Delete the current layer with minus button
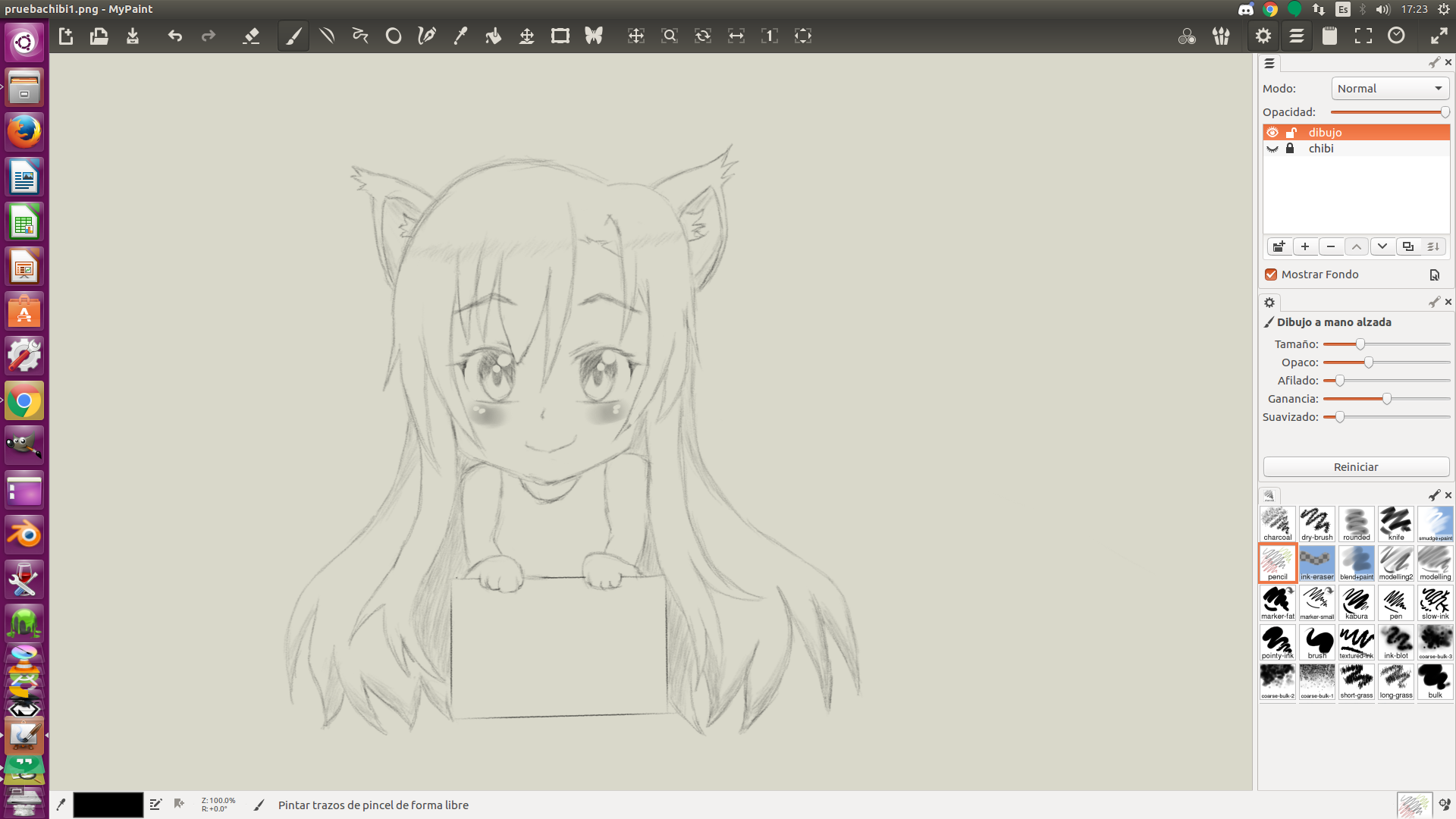Screen dimensions: 1456x819 click(x=1331, y=246)
